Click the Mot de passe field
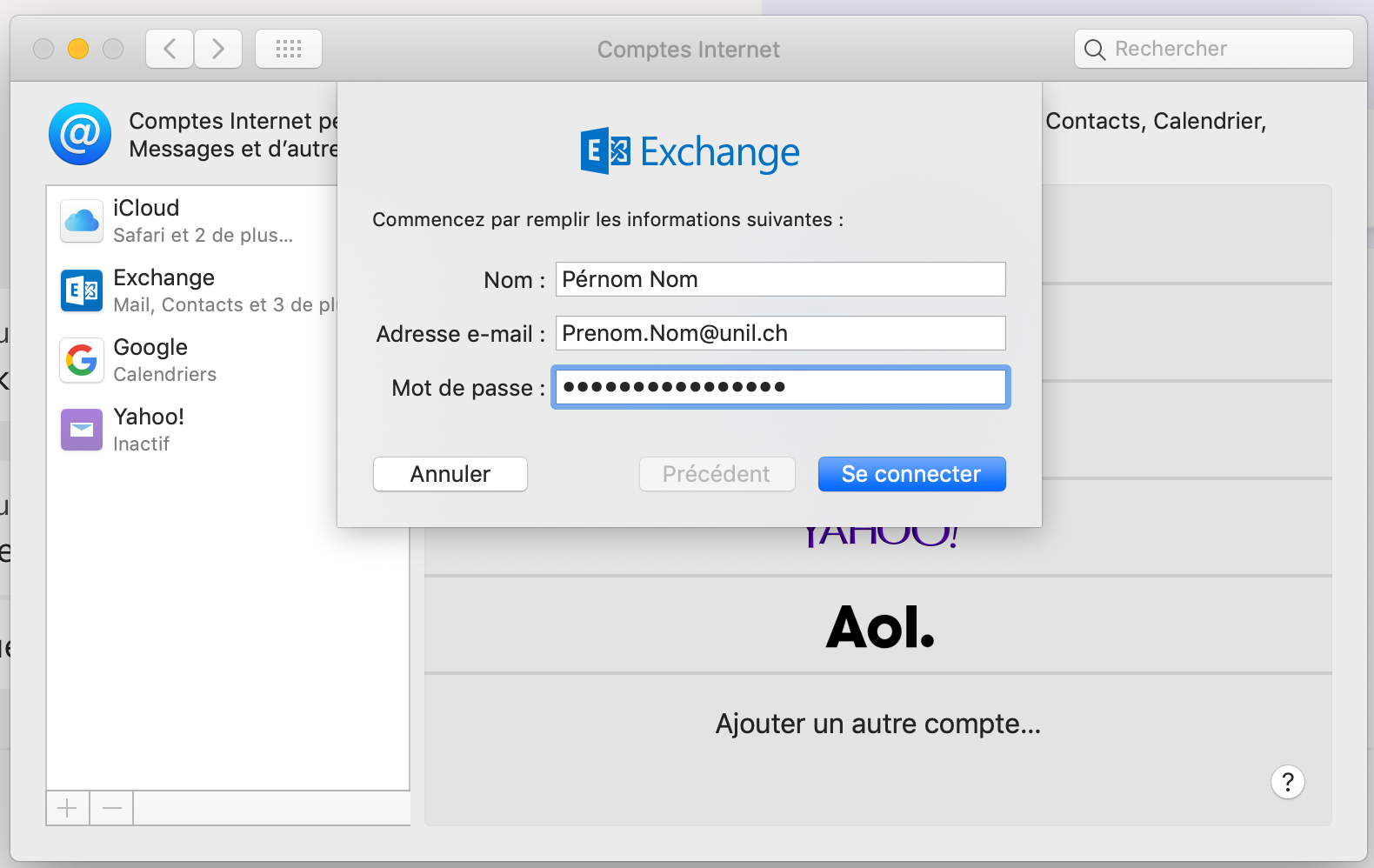1374x868 pixels. pos(780,387)
